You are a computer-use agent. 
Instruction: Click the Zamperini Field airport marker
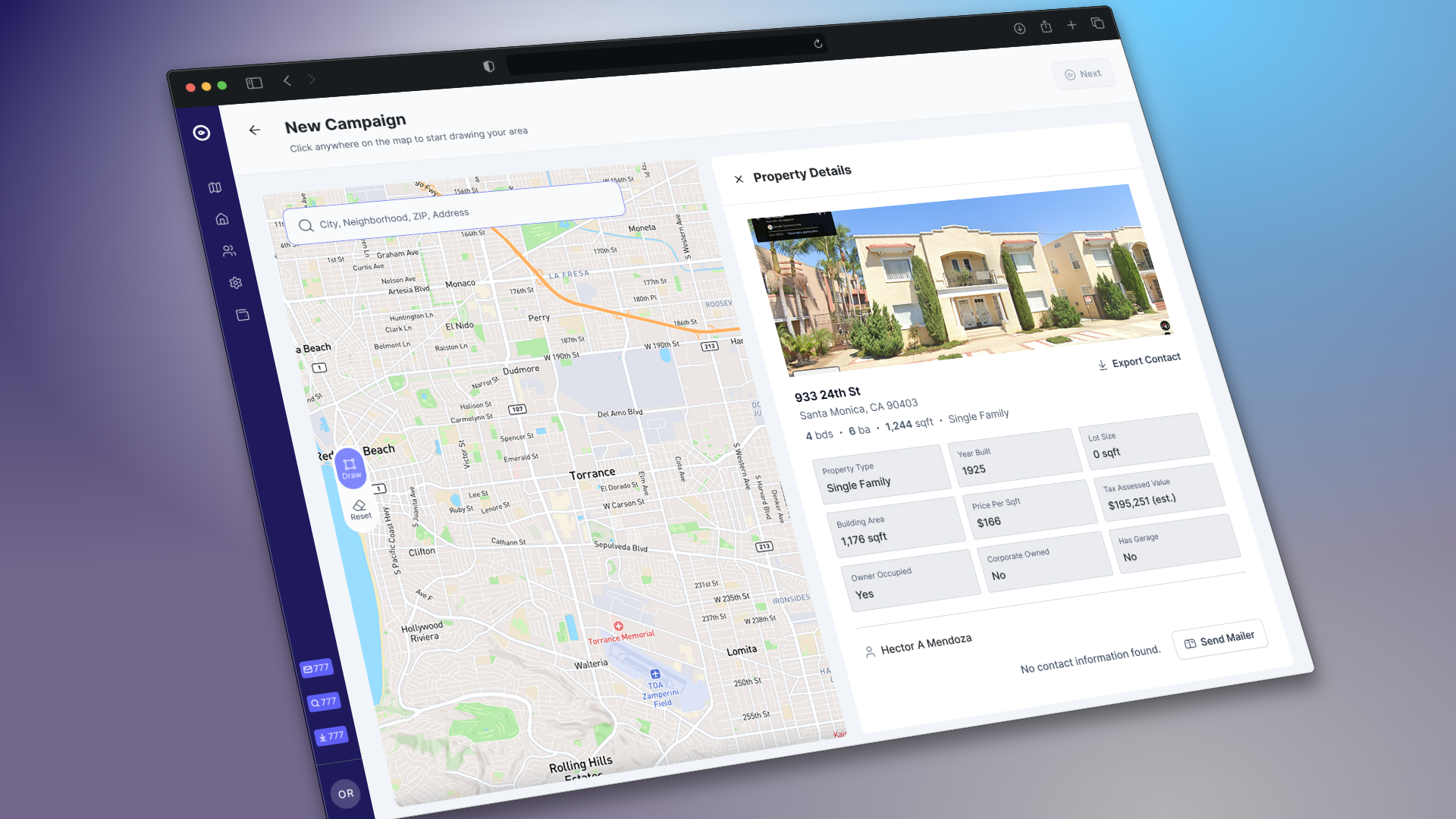point(655,674)
